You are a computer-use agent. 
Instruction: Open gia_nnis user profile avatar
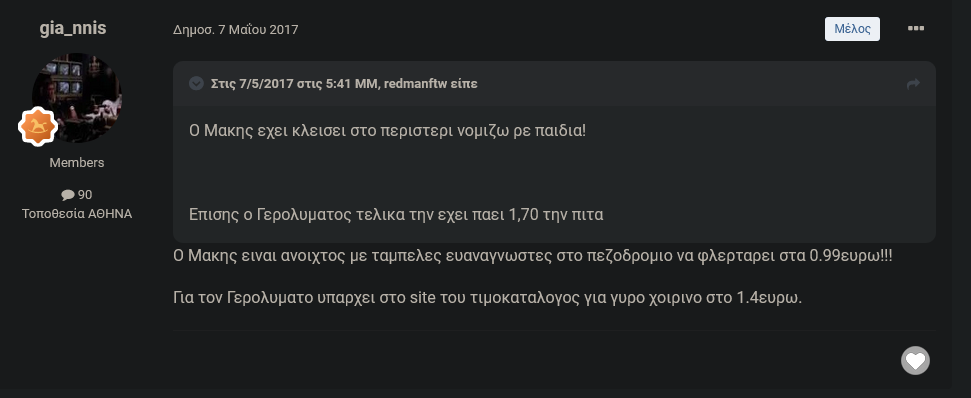tap(77, 98)
